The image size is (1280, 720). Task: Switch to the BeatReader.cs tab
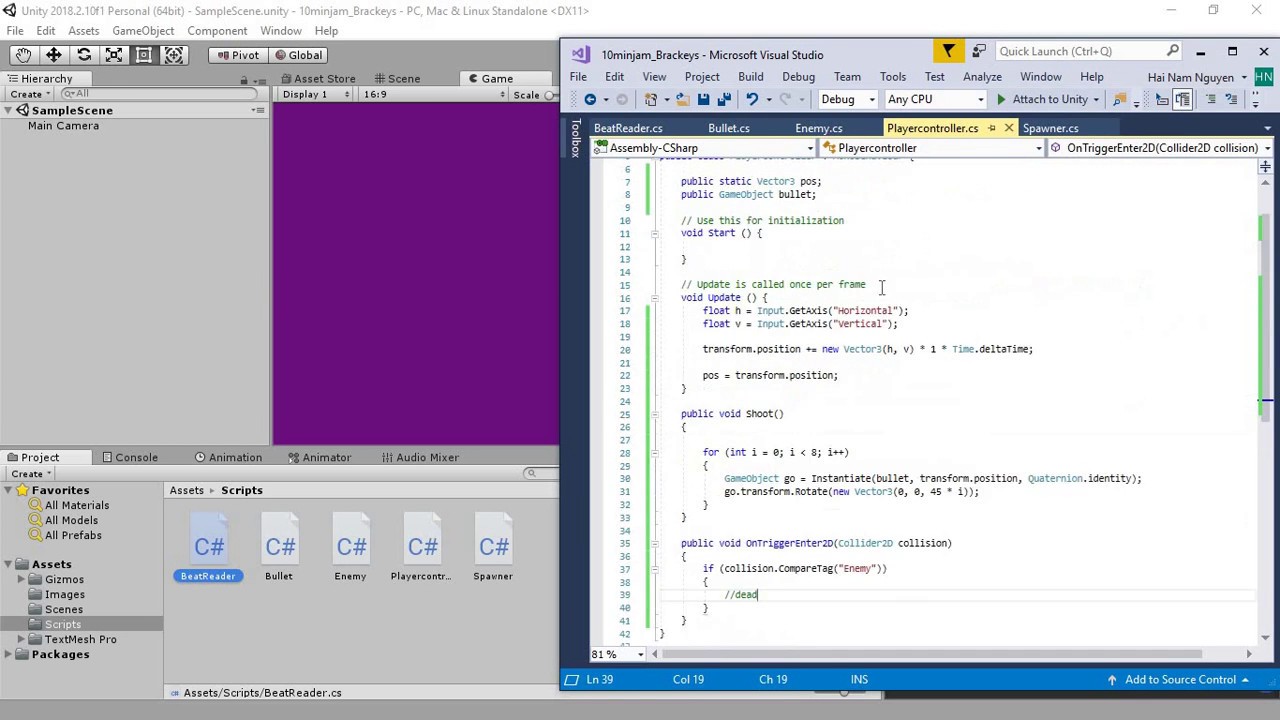tap(628, 128)
